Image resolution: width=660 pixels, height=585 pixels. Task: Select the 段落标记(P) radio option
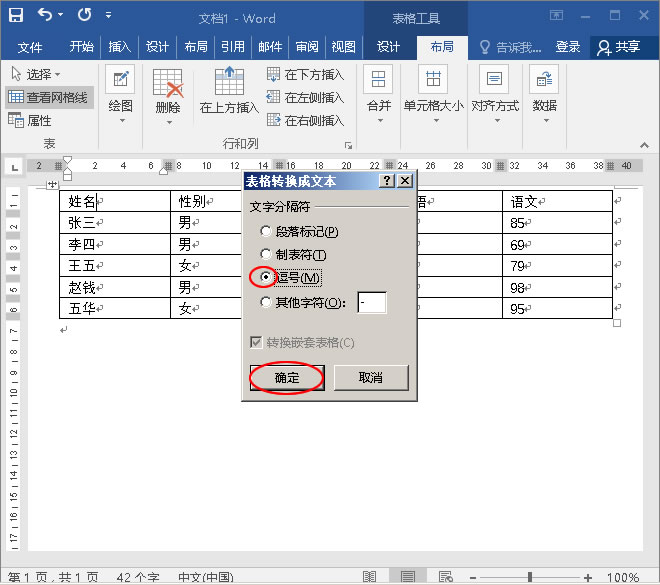click(299, 231)
